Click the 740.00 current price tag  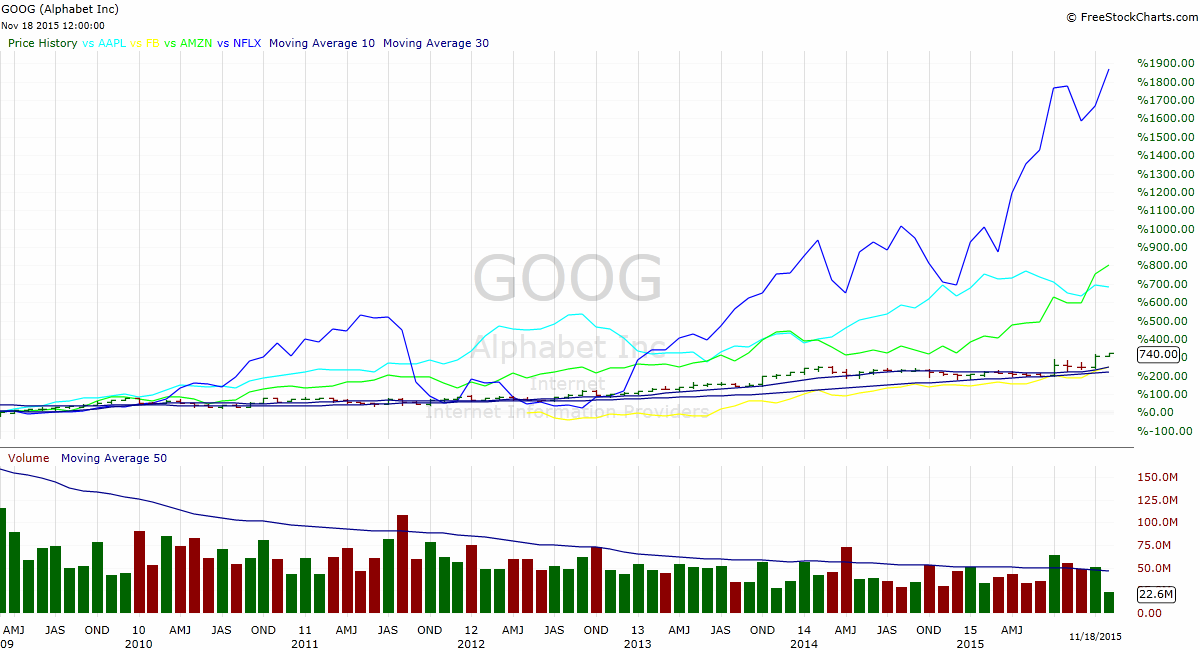tap(1157, 355)
